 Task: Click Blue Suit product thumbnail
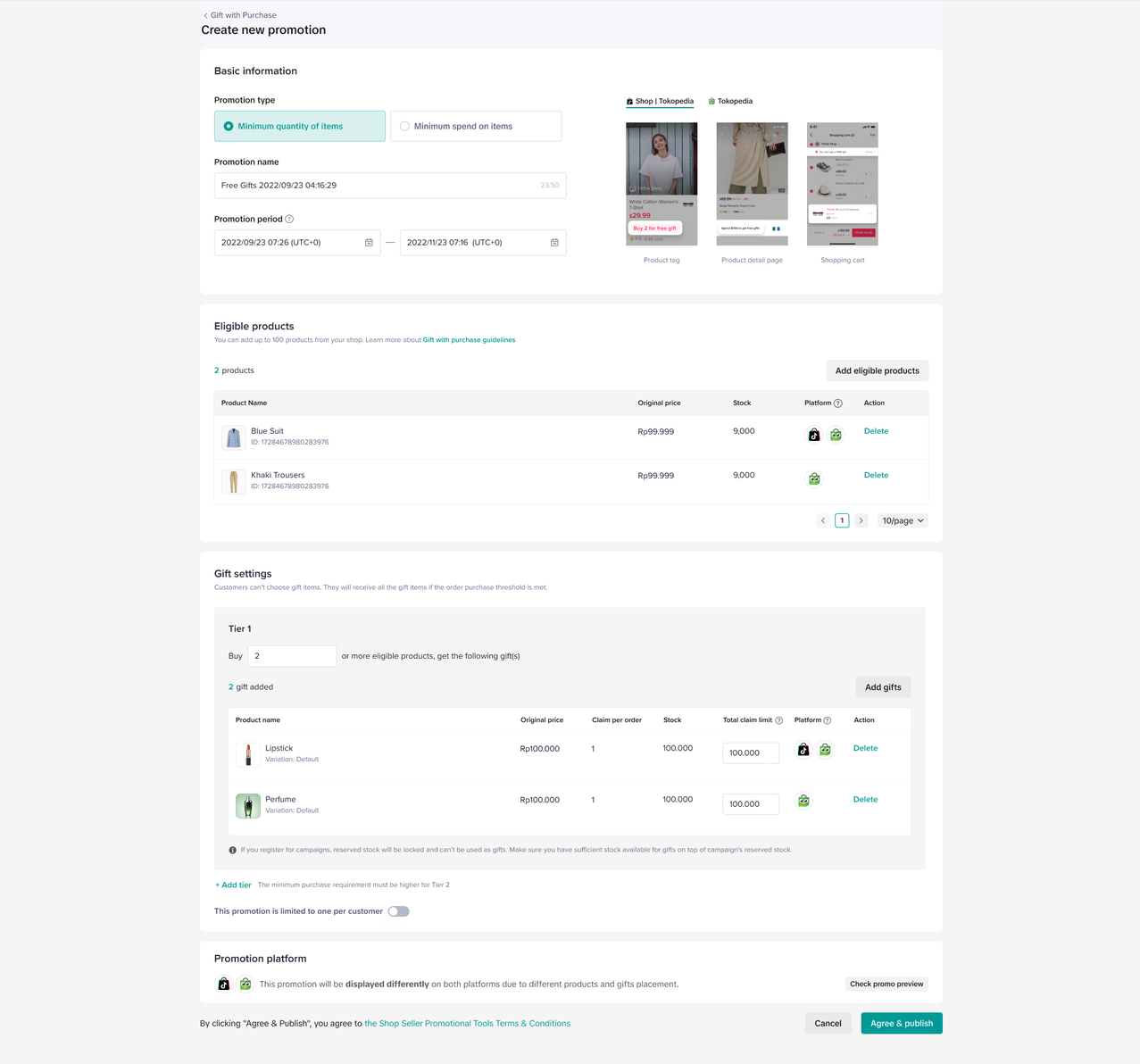tap(234, 437)
